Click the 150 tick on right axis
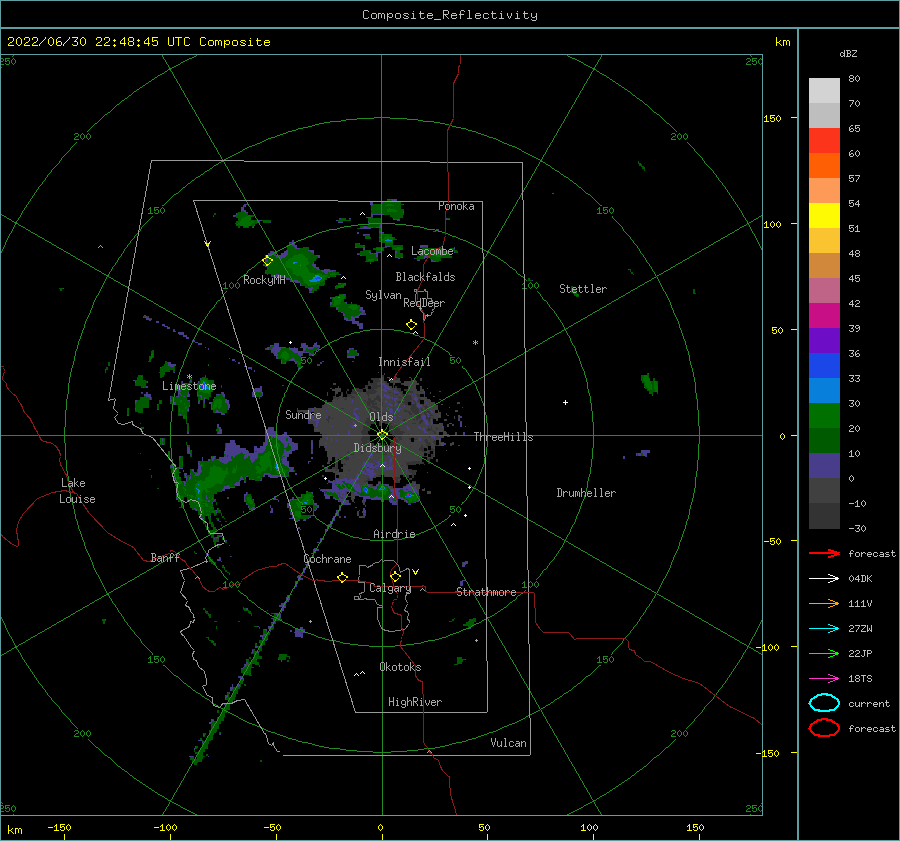 click(x=772, y=118)
